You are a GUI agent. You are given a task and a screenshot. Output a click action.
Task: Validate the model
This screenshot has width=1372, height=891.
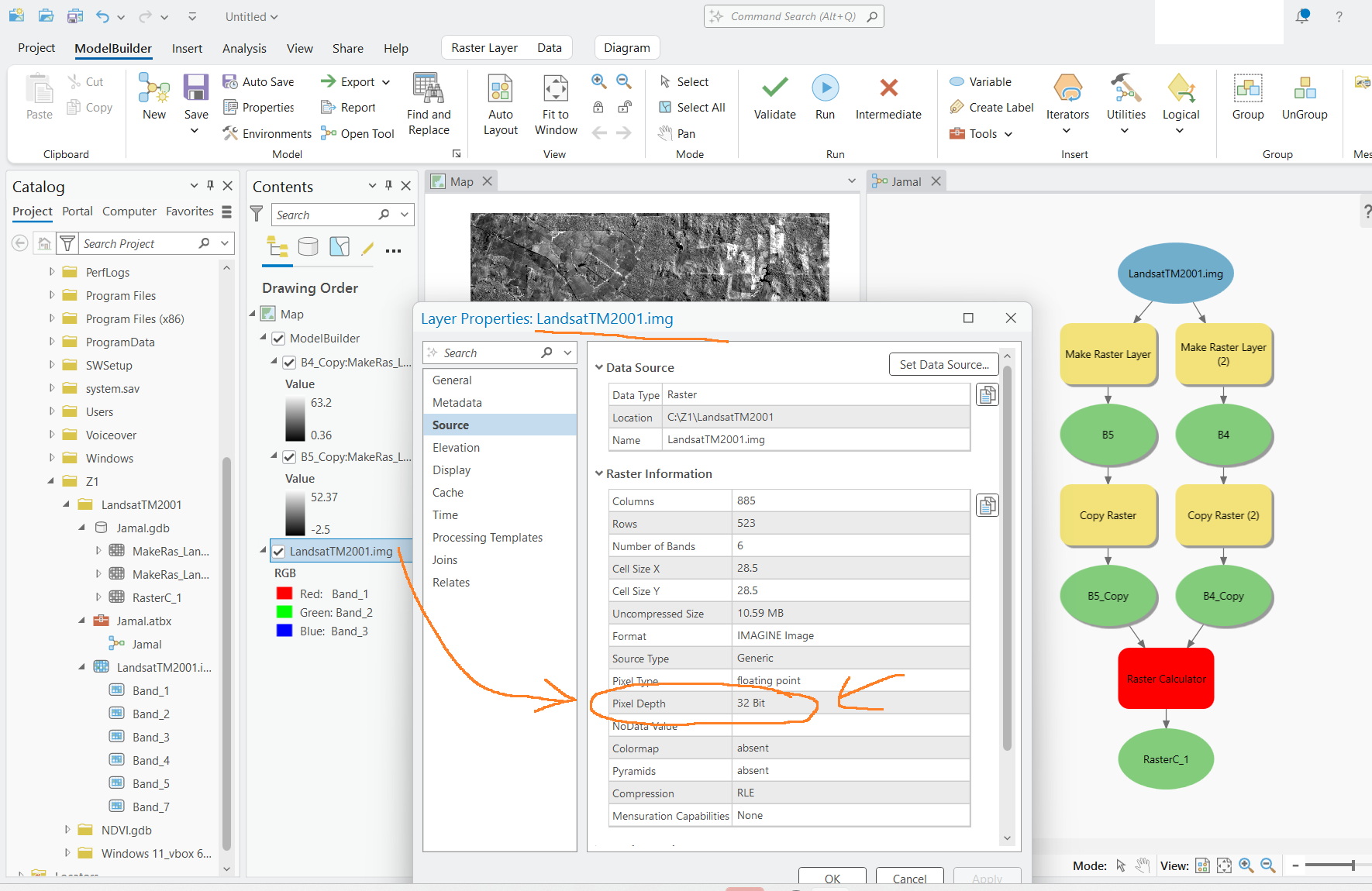click(774, 97)
